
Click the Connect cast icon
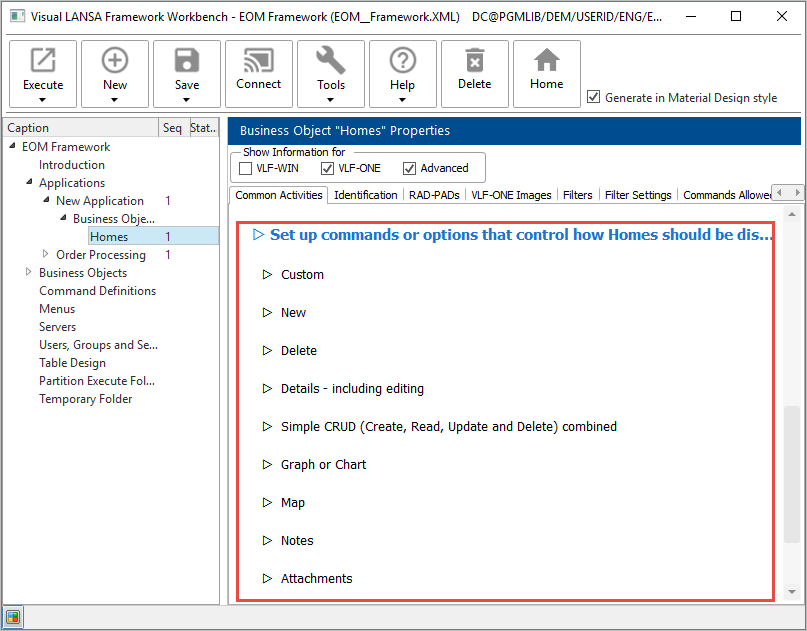(x=259, y=62)
